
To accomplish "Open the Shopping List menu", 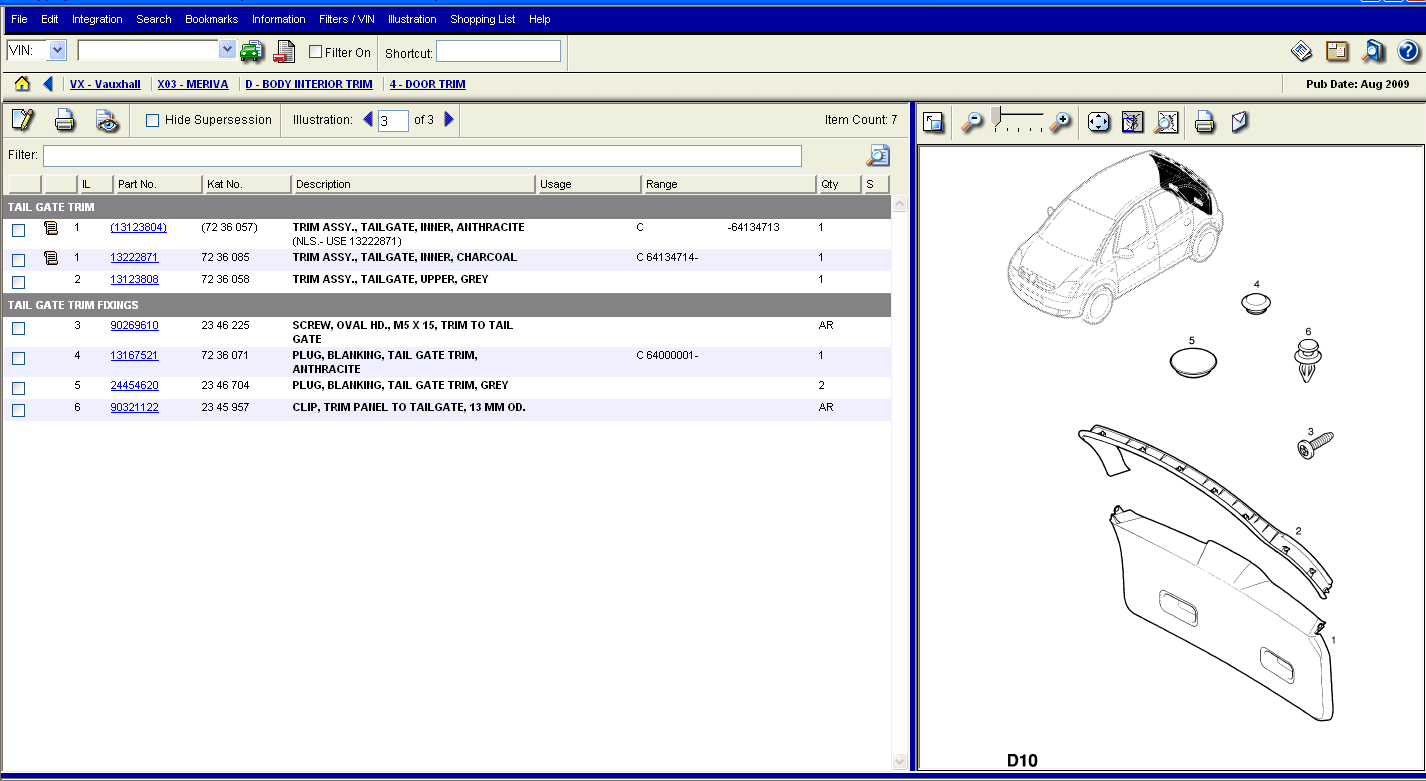I will (x=482, y=19).
